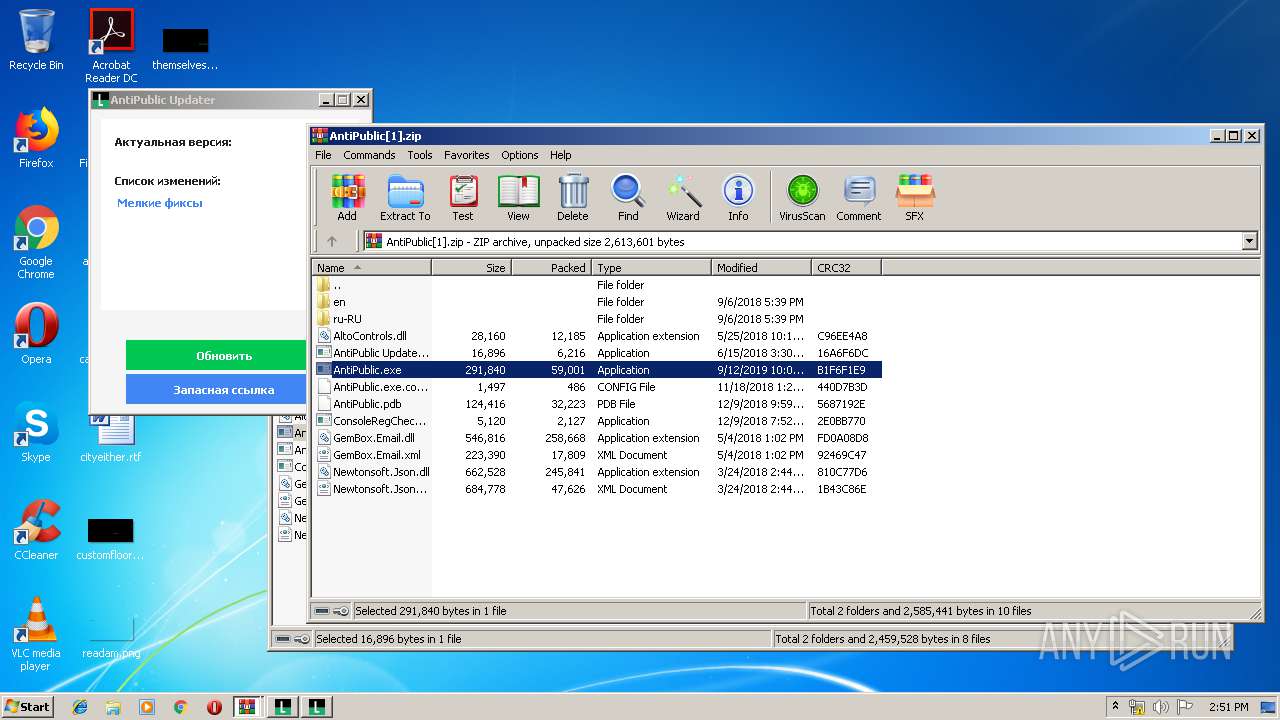This screenshot has height=720, width=1280.
Task: Open the Commands menu
Action: [369, 155]
